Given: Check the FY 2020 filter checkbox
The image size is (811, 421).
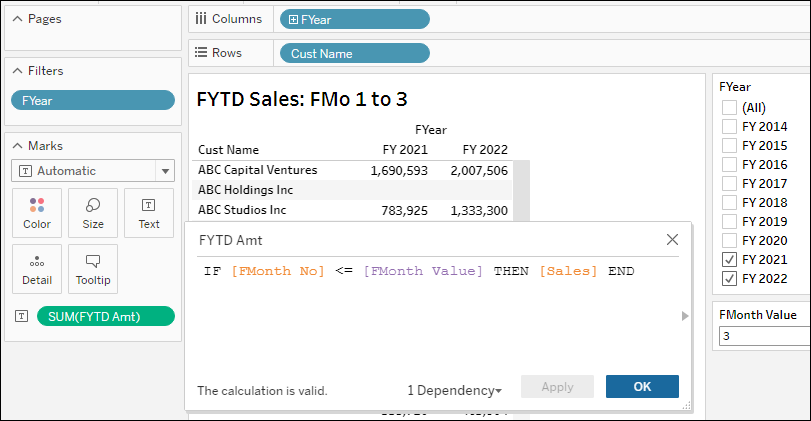Looking at the screenshot, I should tap(730, 240).
